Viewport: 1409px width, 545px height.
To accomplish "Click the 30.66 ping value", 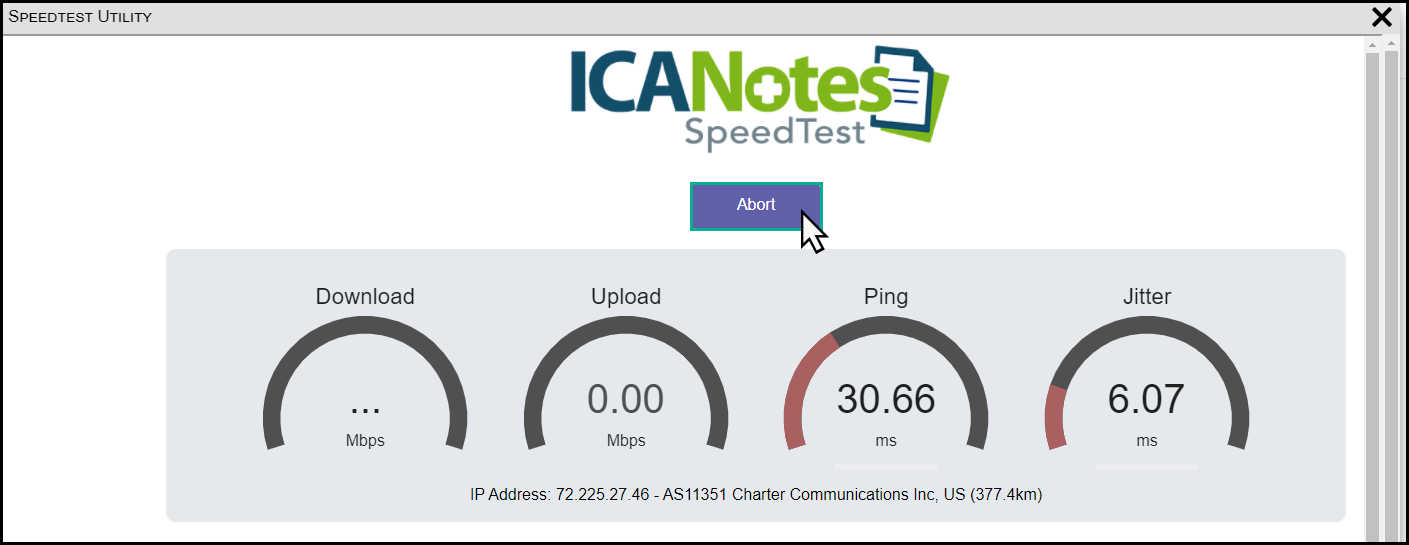I will click(x=886, y=400).
